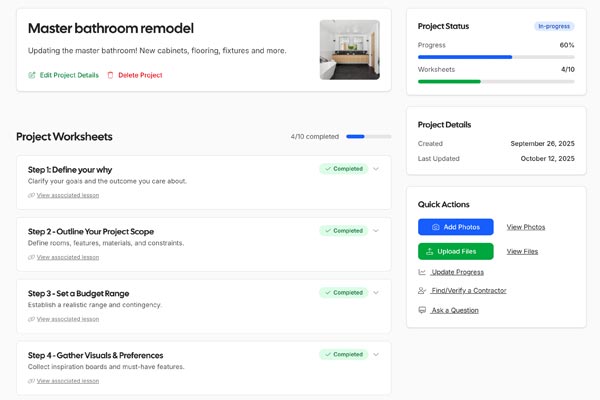Click the Completed badge on Step 2
Viewport: 600px width, 400px height.
(344, 231)
